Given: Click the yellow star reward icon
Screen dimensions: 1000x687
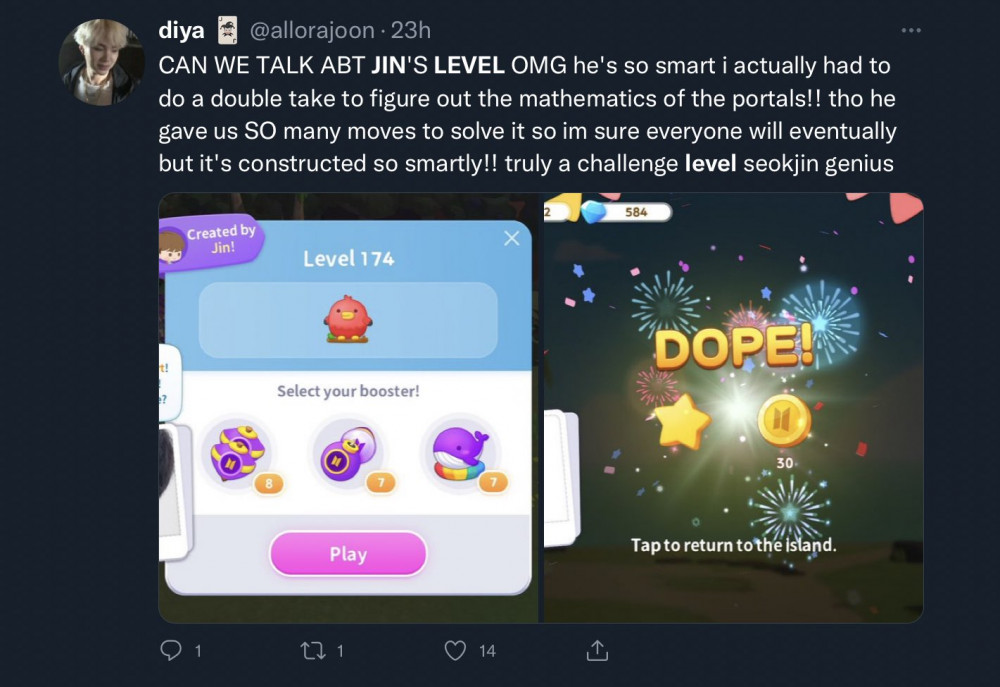Looking at the screenshot, I should pyautogui.click(x=682, y=421).
